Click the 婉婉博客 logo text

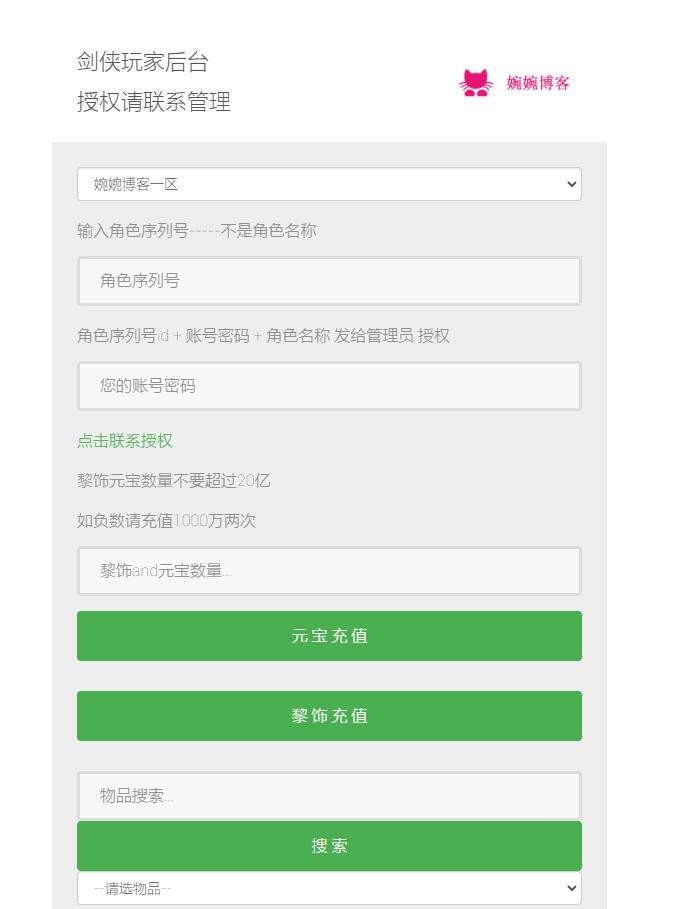539,84
